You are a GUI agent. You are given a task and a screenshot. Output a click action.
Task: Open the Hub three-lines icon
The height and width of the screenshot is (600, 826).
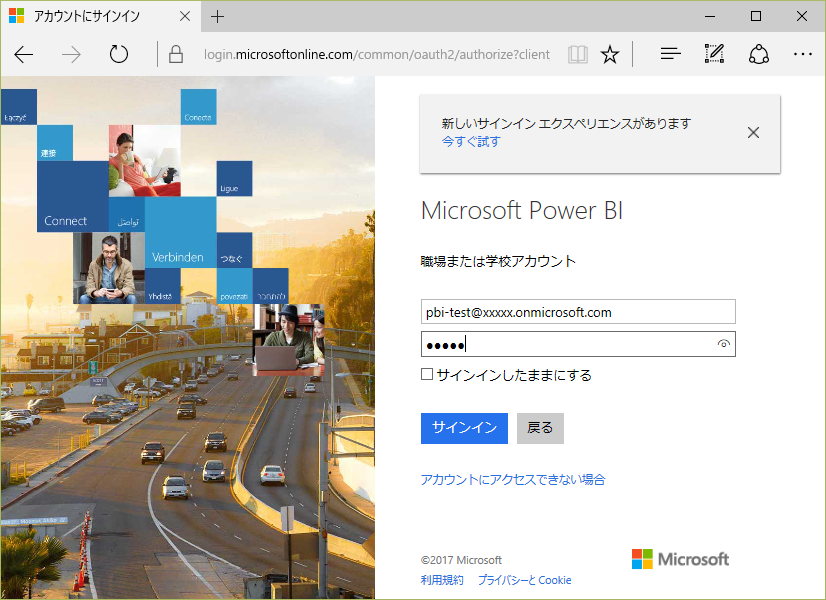click(671, 54)
